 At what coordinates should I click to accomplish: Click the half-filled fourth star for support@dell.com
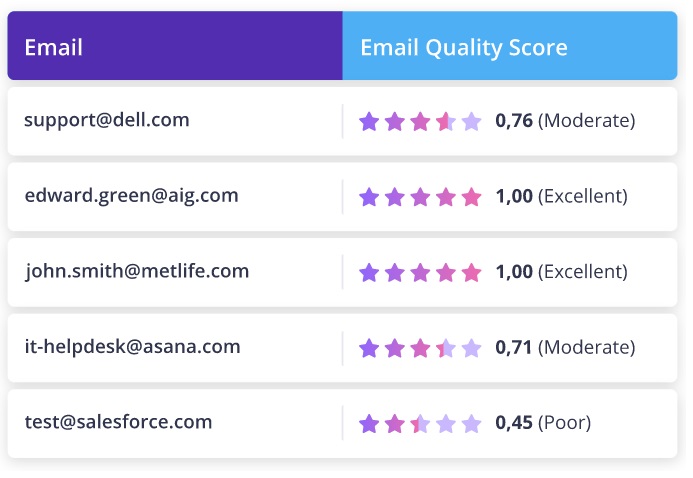(446, 121)
